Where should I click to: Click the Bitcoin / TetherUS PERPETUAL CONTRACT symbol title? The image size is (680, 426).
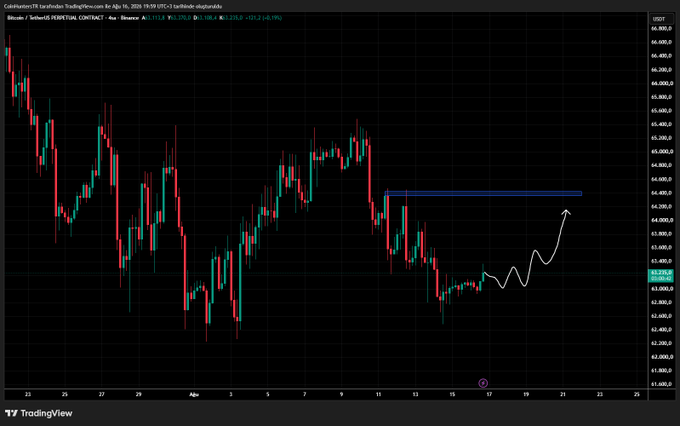tap(56, 18)
